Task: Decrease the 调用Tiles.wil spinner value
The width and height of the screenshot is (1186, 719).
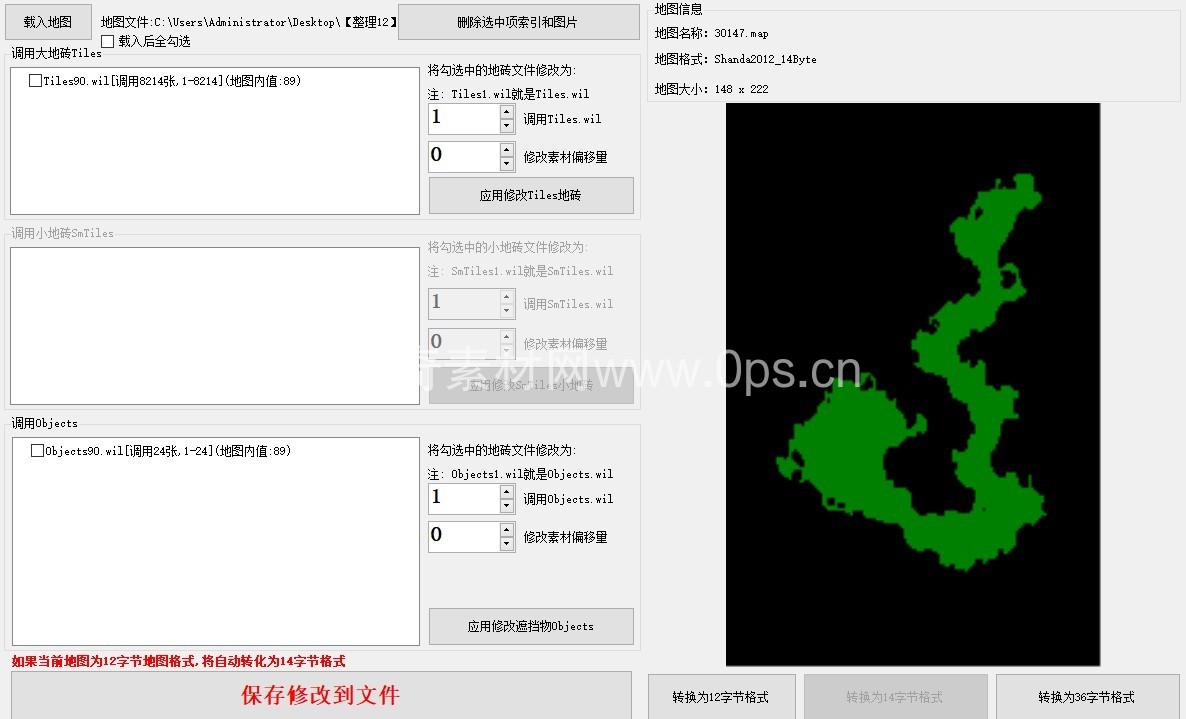Action: pos(507,126)
